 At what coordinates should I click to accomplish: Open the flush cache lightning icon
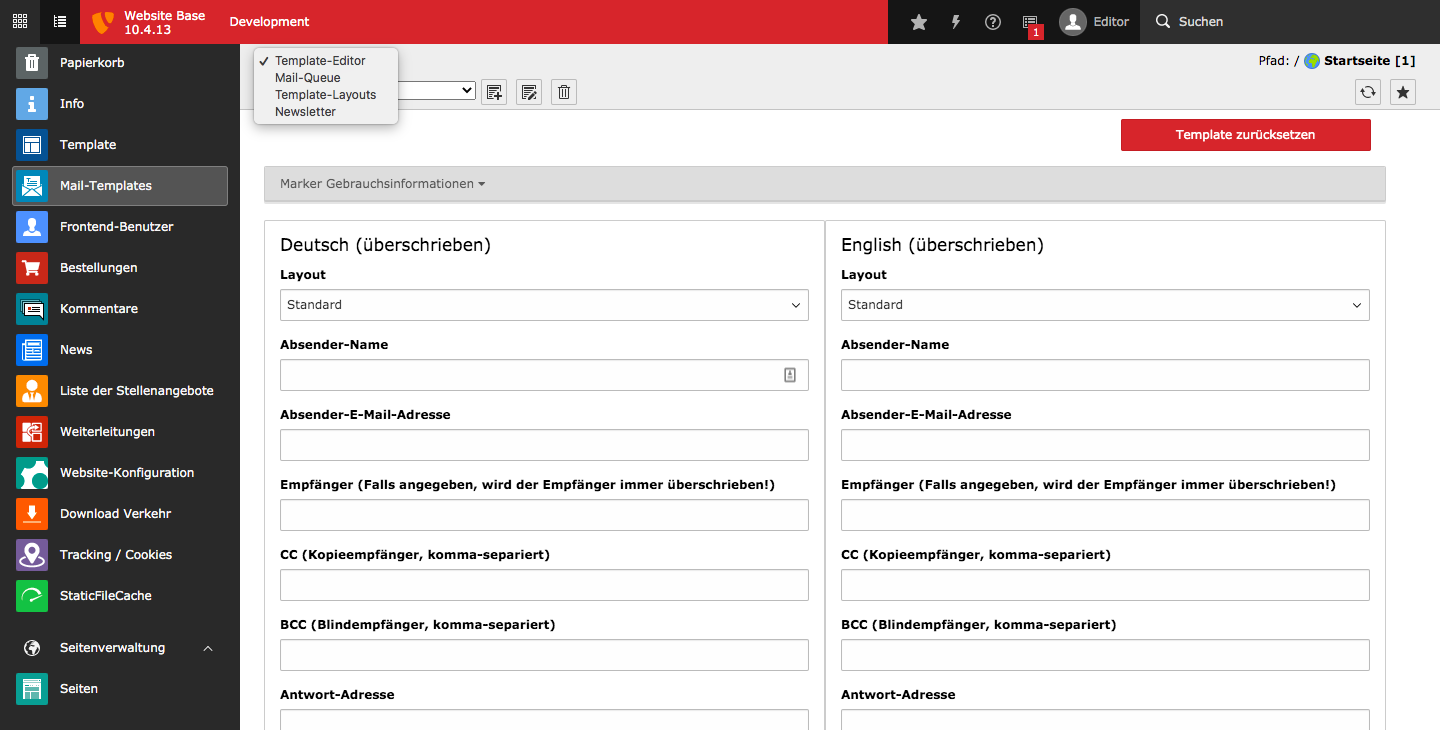point(956,22)
